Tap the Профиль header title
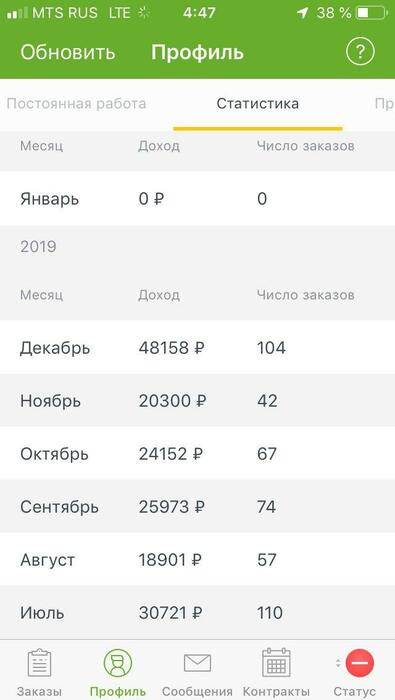395x700 pixels. tap(197, 53)
